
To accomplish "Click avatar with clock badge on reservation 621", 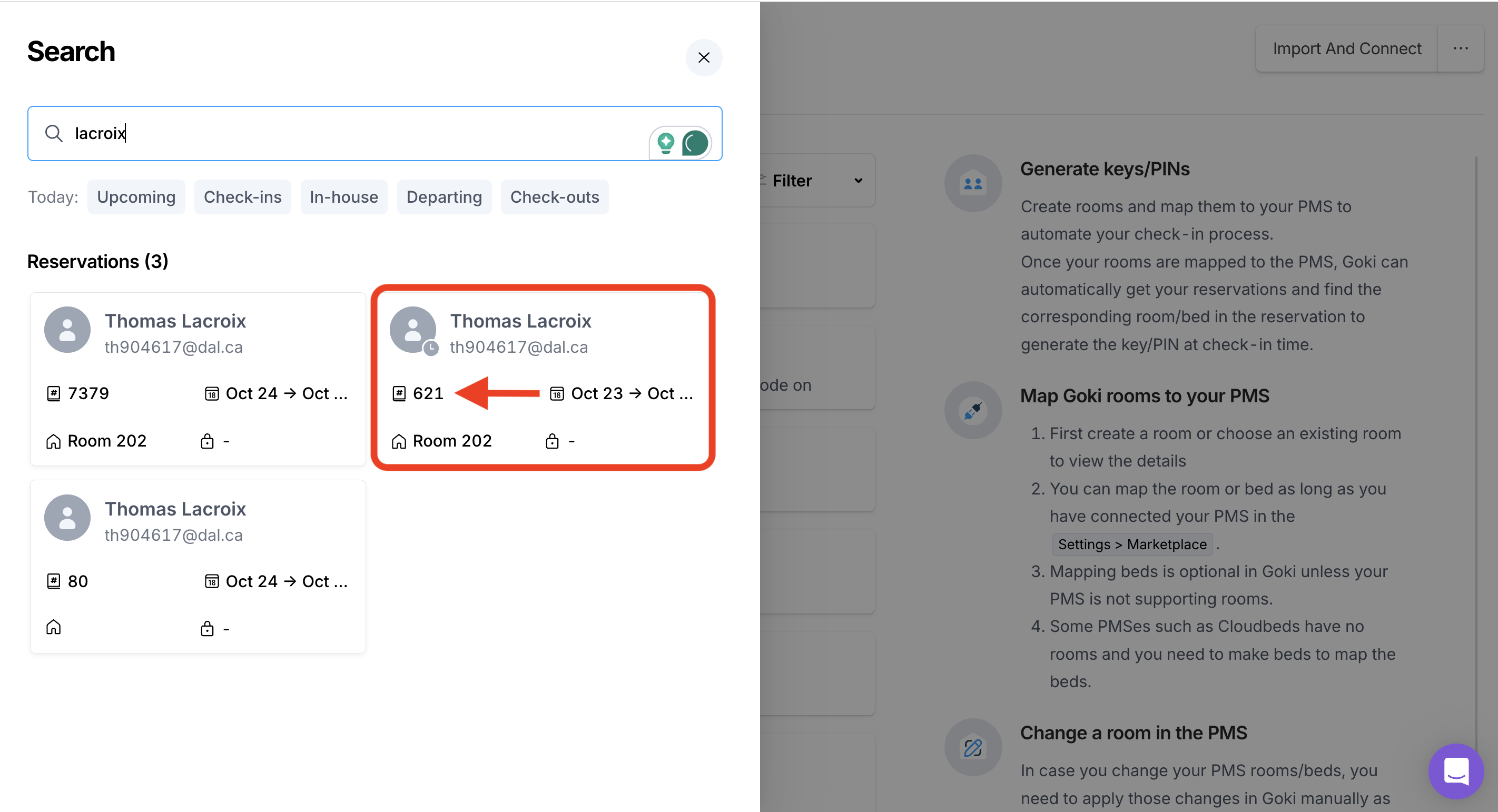I will 413,330.
